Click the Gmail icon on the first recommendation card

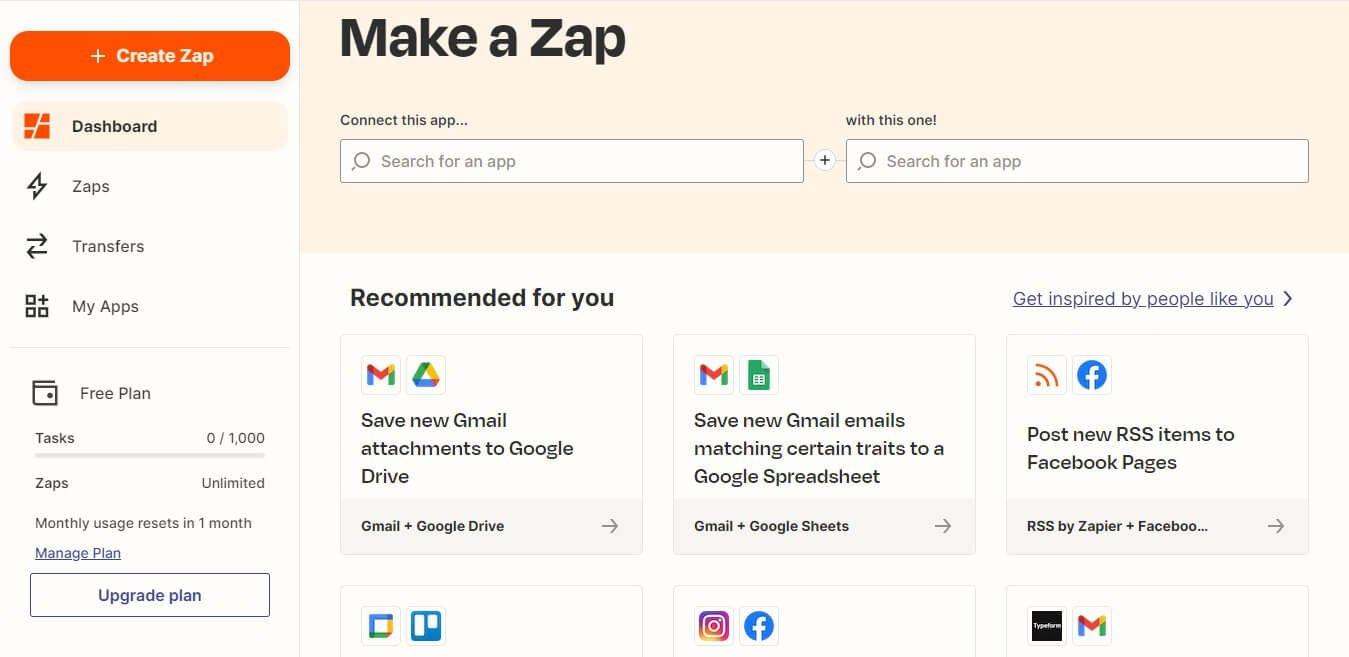pos(380,374)
